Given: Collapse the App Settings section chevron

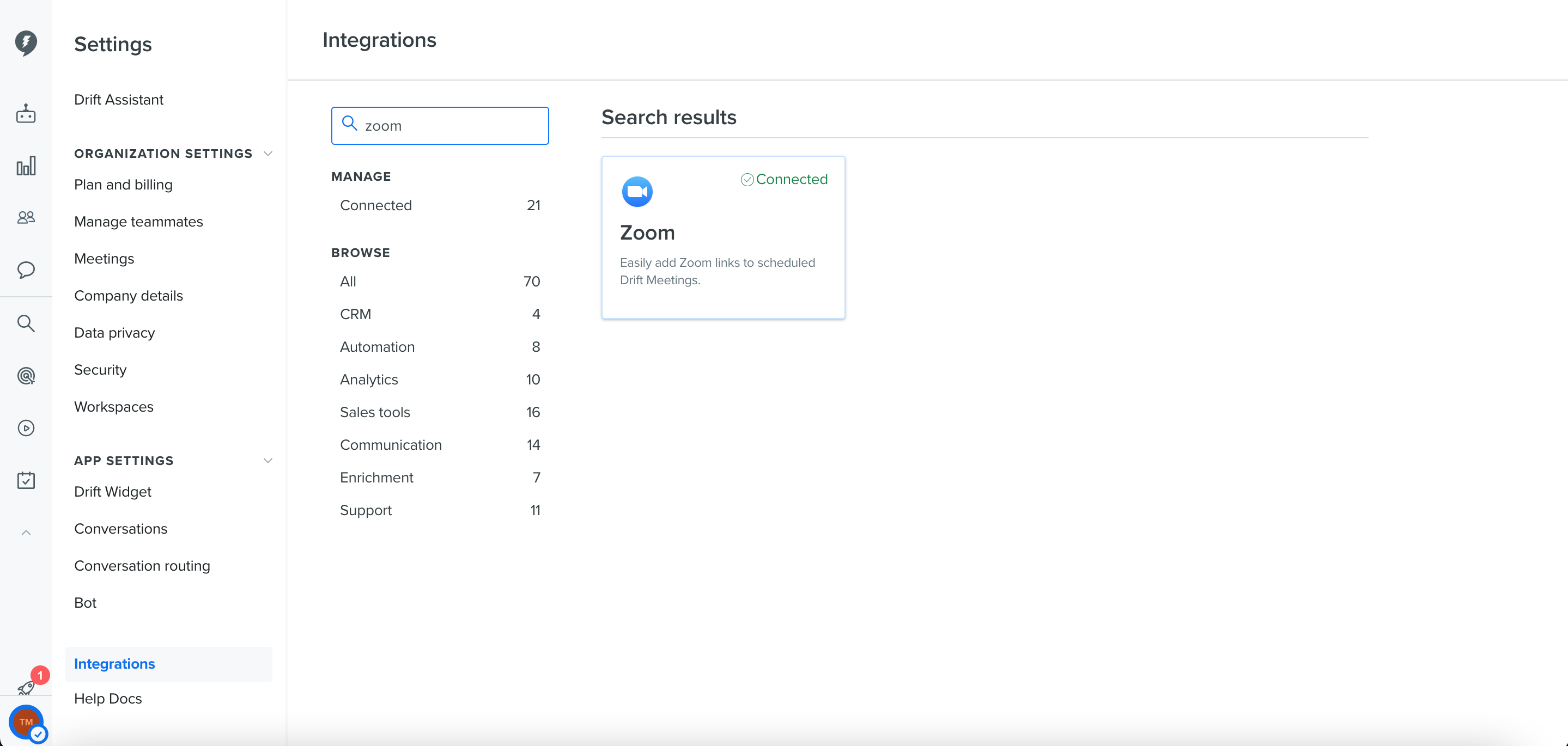Looking at the screenshot, I should coord(268,461).
